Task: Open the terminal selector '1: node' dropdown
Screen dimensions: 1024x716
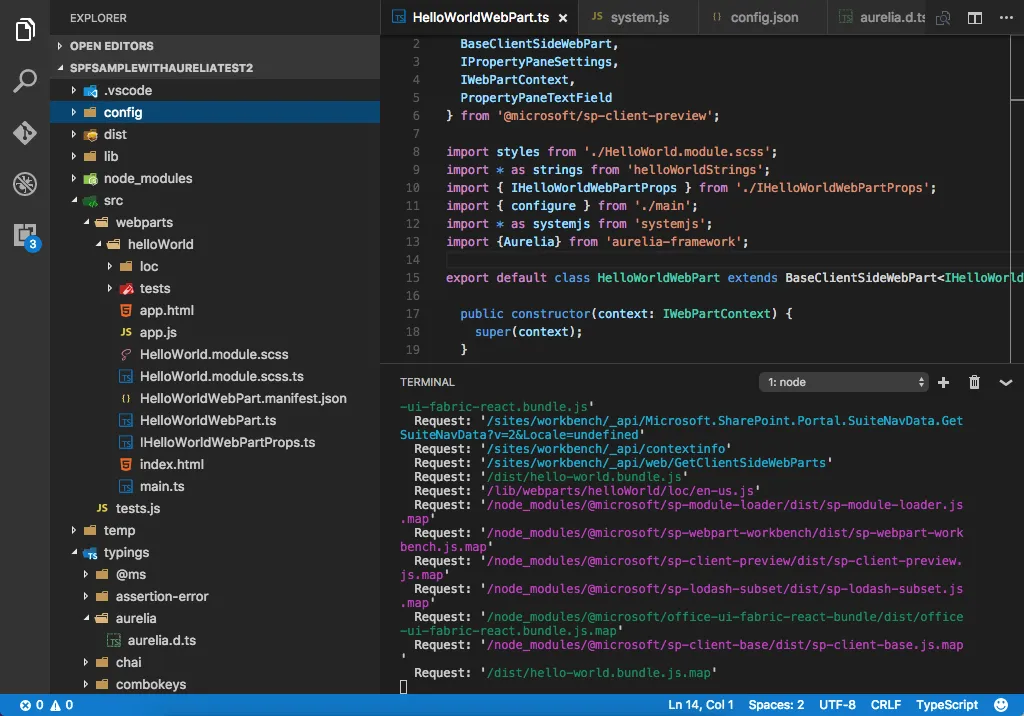Action: point(844,382)
